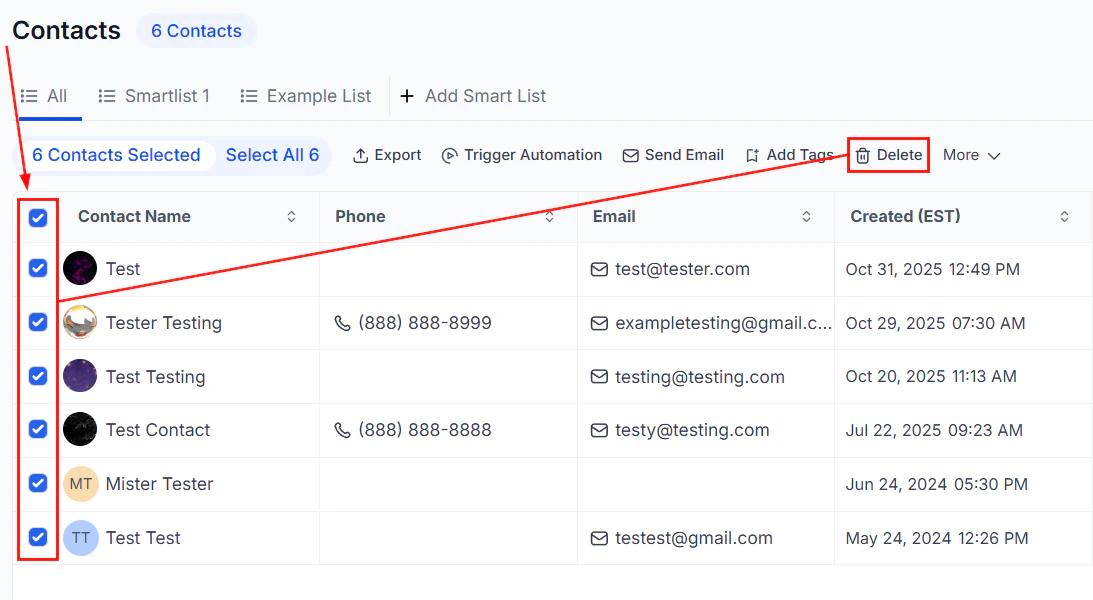
Task: Open avatar of Tester Testing
Action: tap(80, 322)
